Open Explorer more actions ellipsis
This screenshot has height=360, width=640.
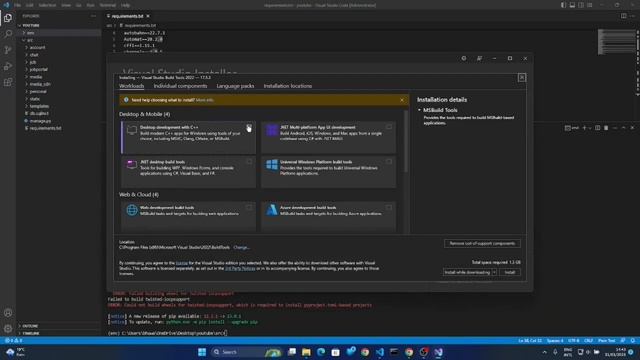93,16
